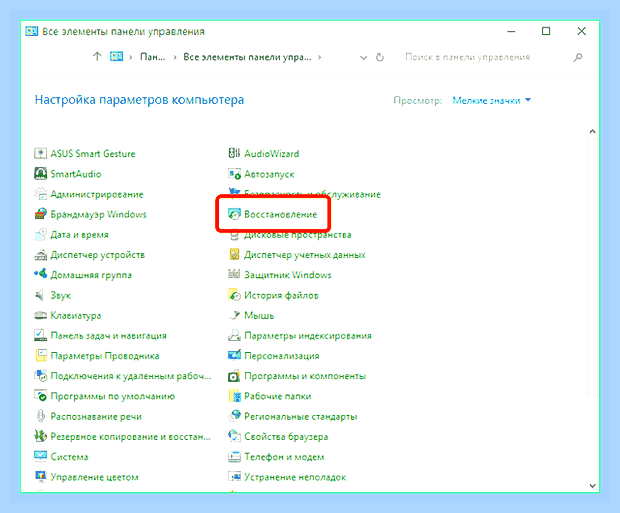Screen dimensions: 620x513
Task: Click the Администрирование icon
Action: [x=40, y=194]
